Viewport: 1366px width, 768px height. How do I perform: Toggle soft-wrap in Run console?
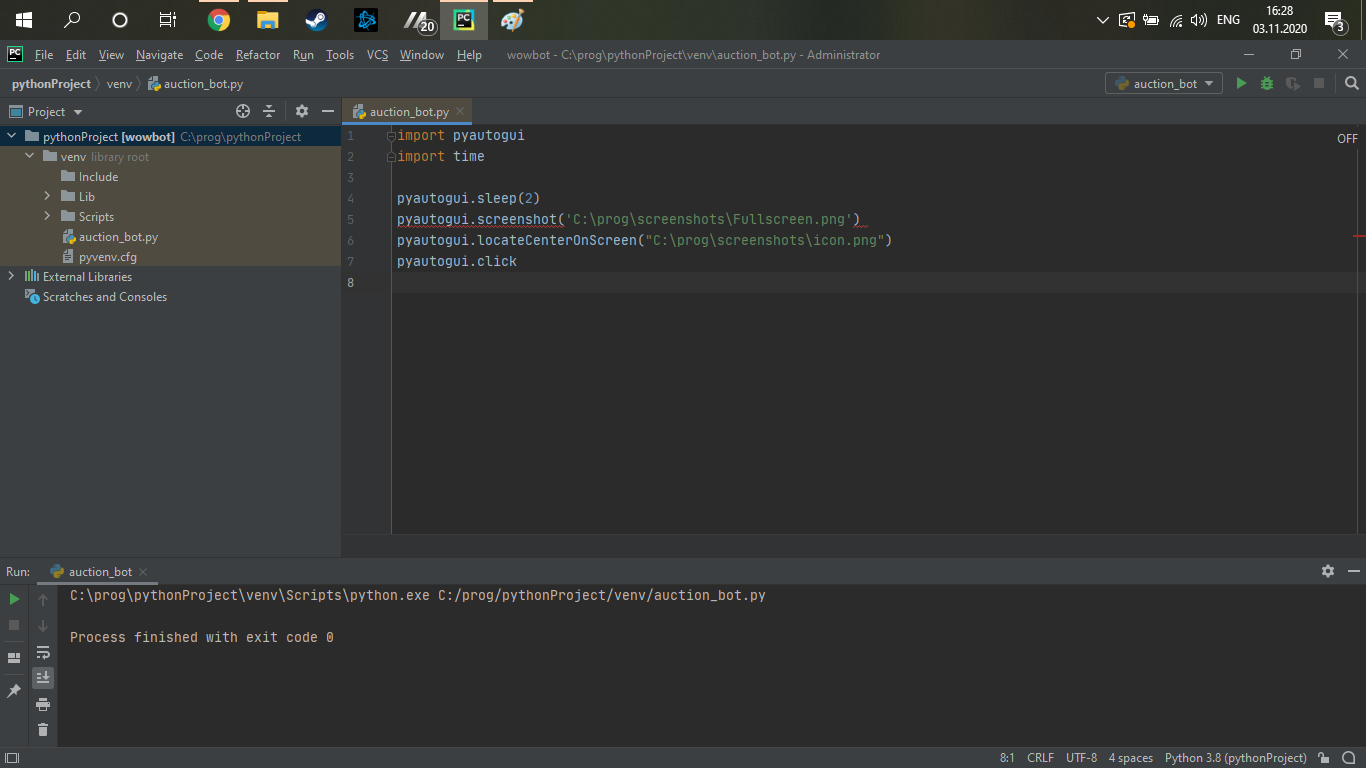tap(43, 652)
